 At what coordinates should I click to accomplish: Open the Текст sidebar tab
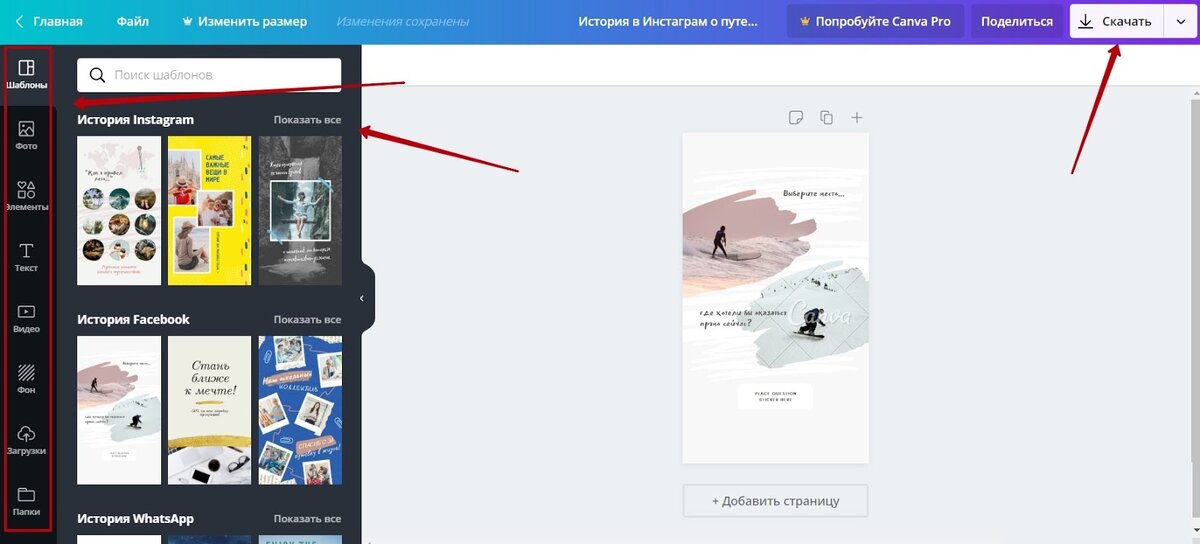point(27,258)
